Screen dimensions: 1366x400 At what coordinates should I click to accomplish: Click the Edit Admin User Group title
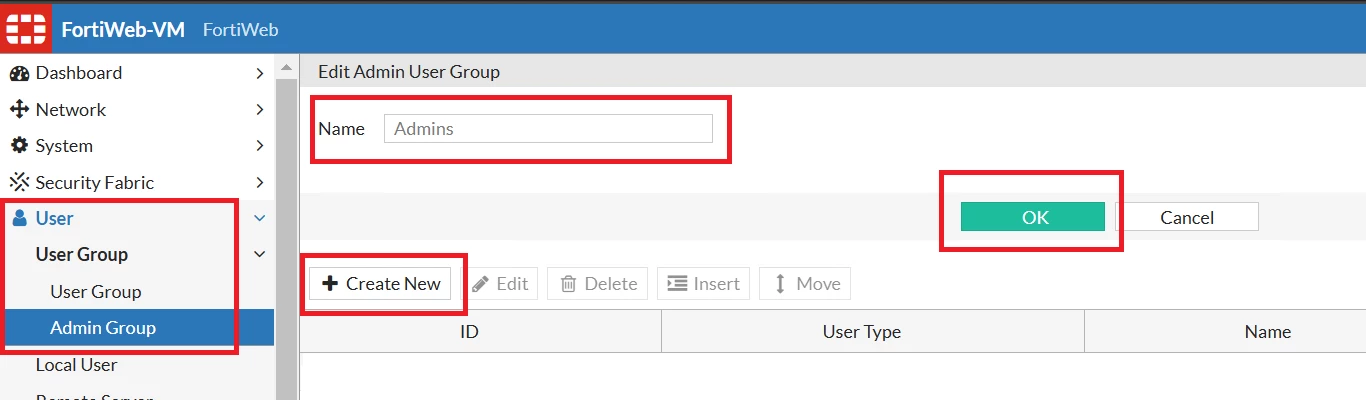(x=409, y=72)
